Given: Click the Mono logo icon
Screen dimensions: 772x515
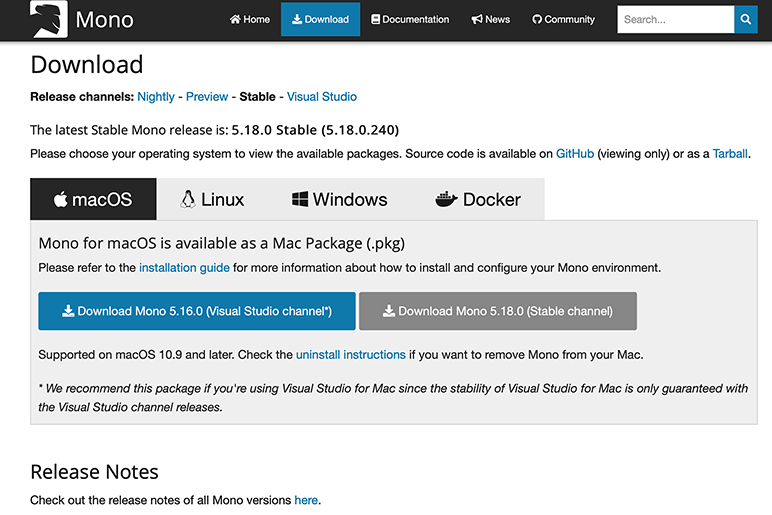Looking at the screenshot, I should coord(48,19).
